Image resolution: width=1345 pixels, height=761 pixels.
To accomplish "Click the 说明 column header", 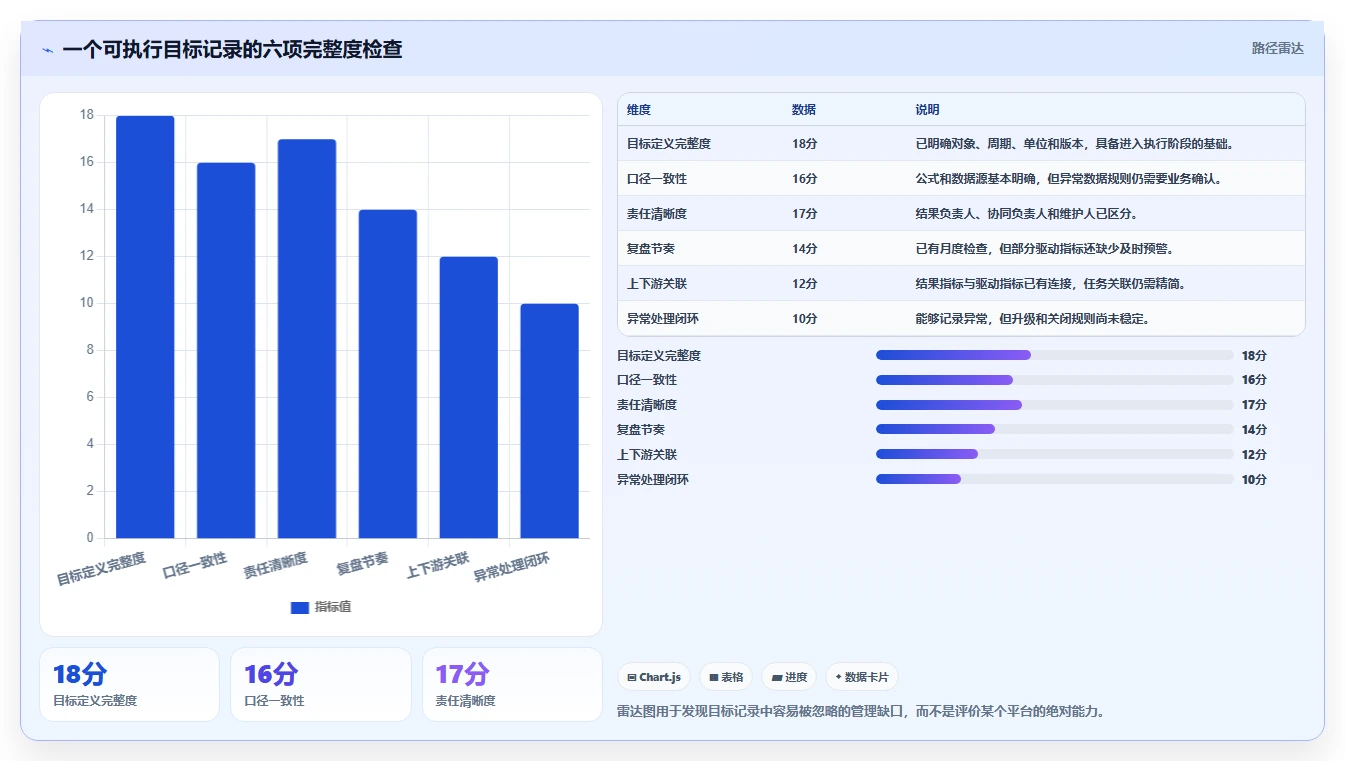I will (x=927, y=110).
